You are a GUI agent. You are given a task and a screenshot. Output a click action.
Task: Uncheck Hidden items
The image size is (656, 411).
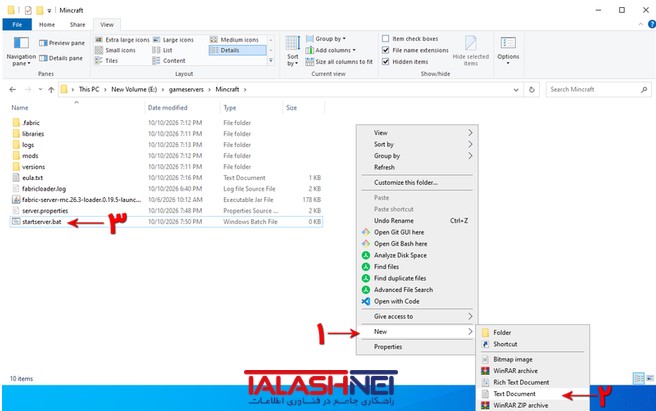tap(385, 62)
